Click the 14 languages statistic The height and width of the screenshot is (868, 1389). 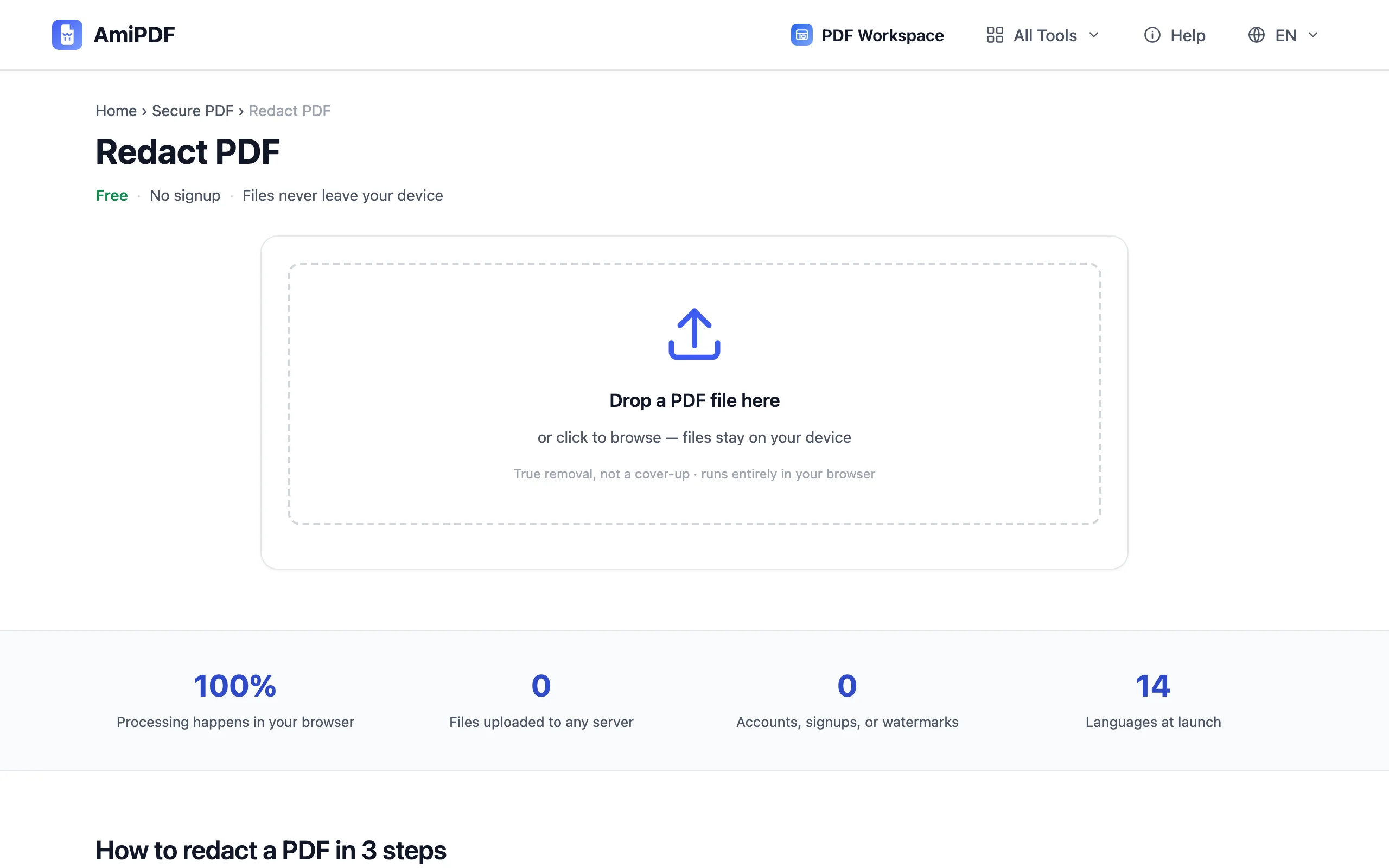pyautogui.click(x=1153, y=686)
